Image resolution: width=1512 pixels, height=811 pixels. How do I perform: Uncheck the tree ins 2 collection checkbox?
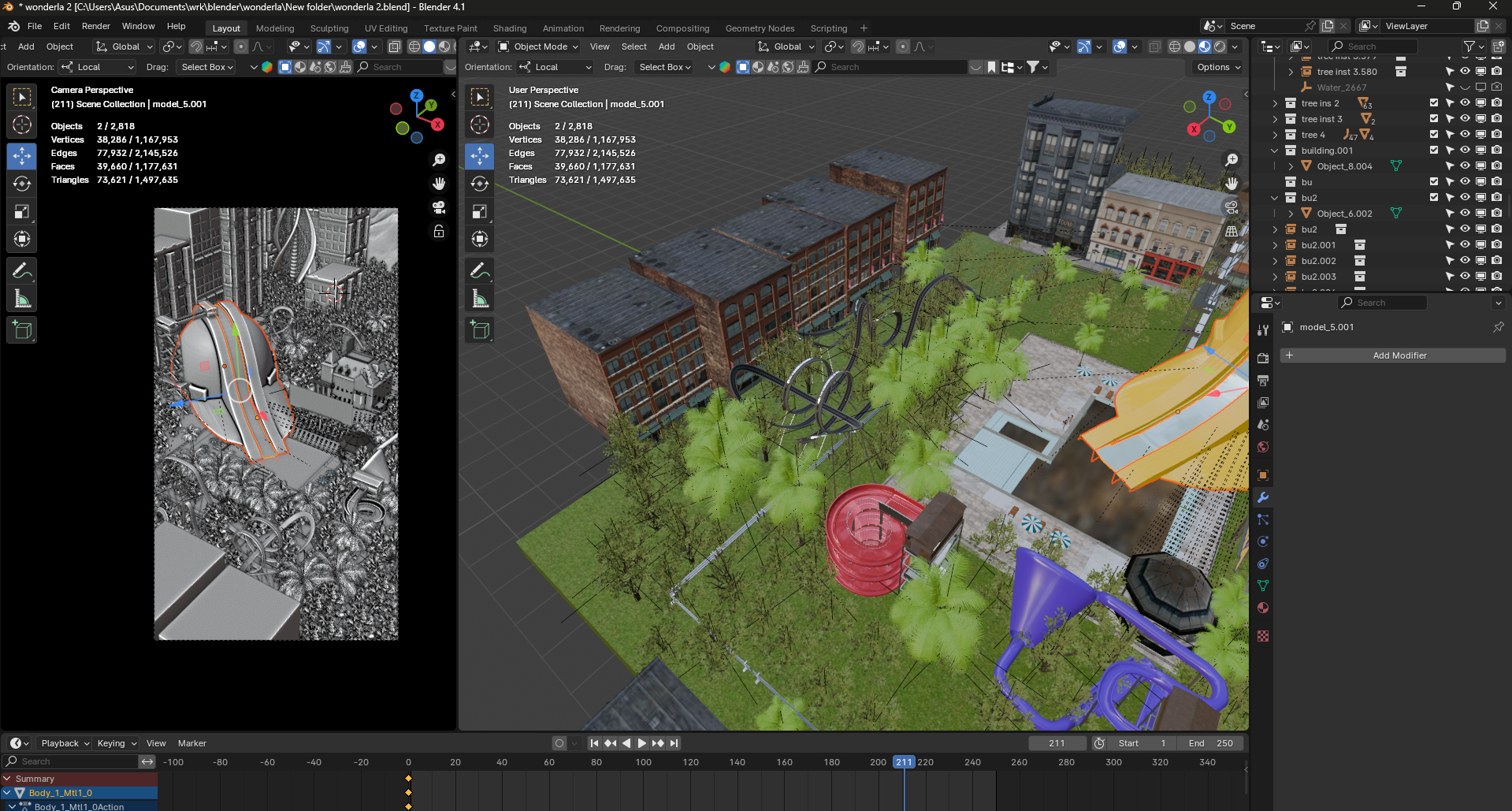[1434, 103]
